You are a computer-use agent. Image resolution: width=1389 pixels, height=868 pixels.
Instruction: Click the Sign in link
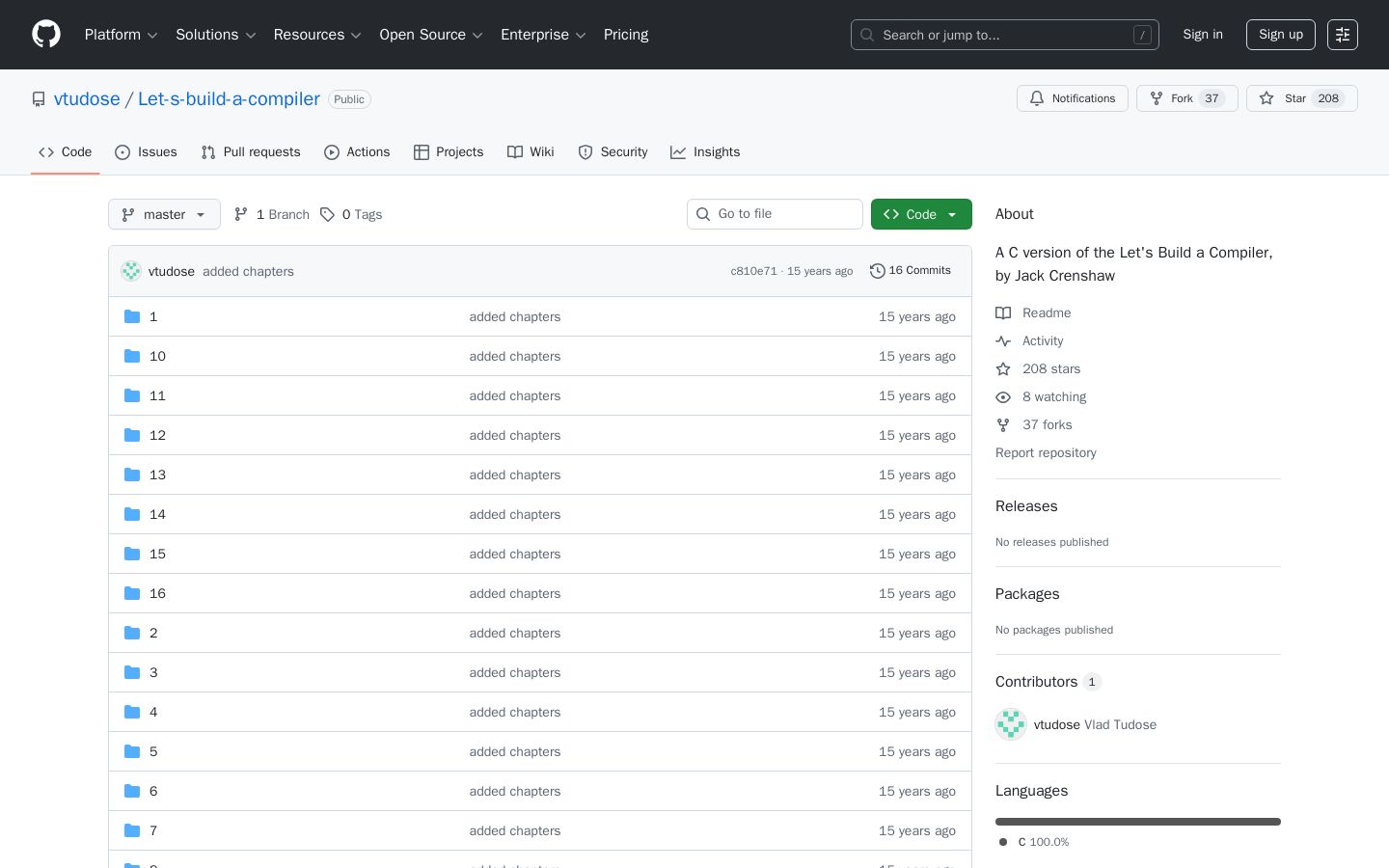tap(1203, 35)
